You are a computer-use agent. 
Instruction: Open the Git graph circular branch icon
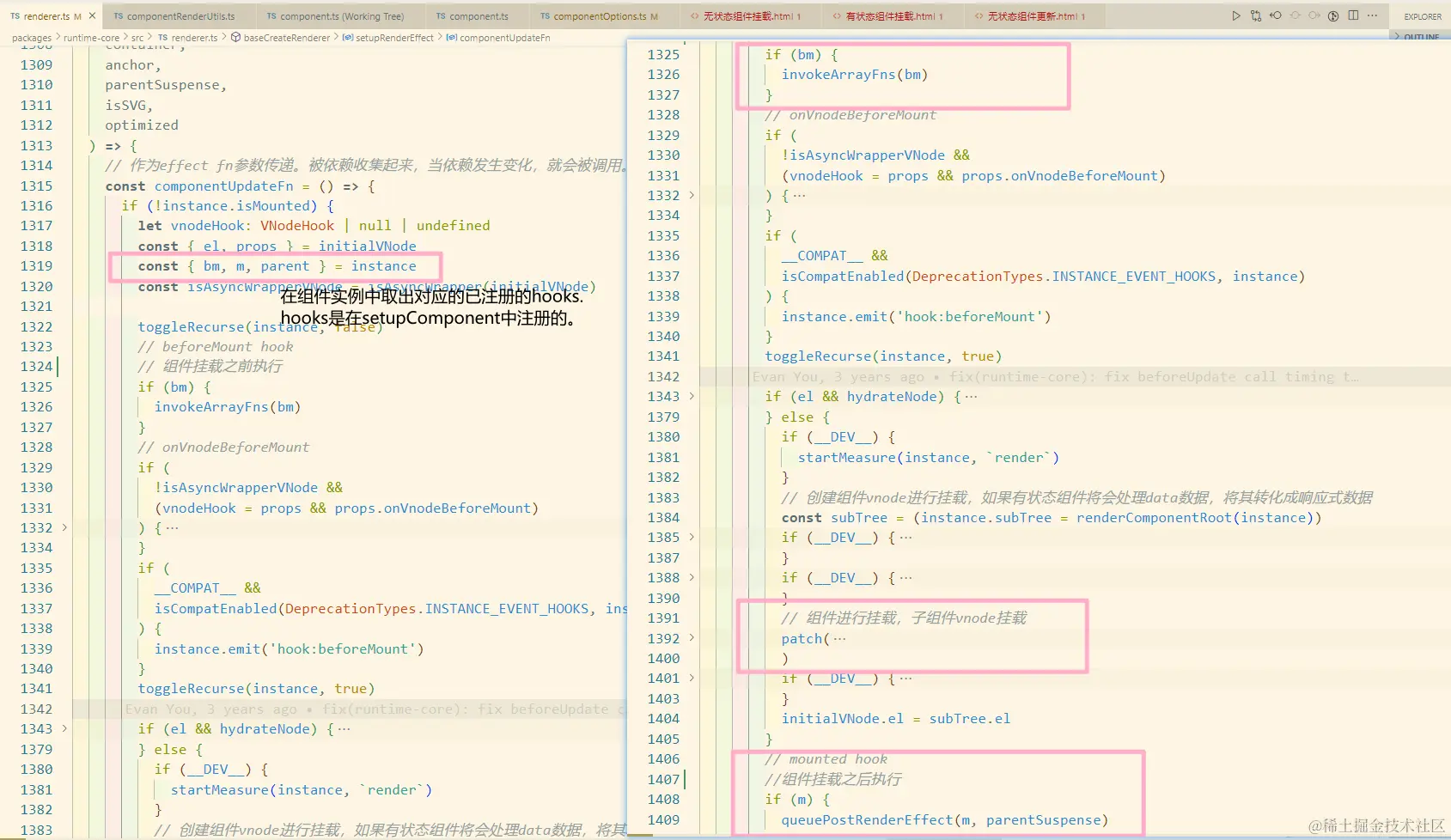point(1333,15)
